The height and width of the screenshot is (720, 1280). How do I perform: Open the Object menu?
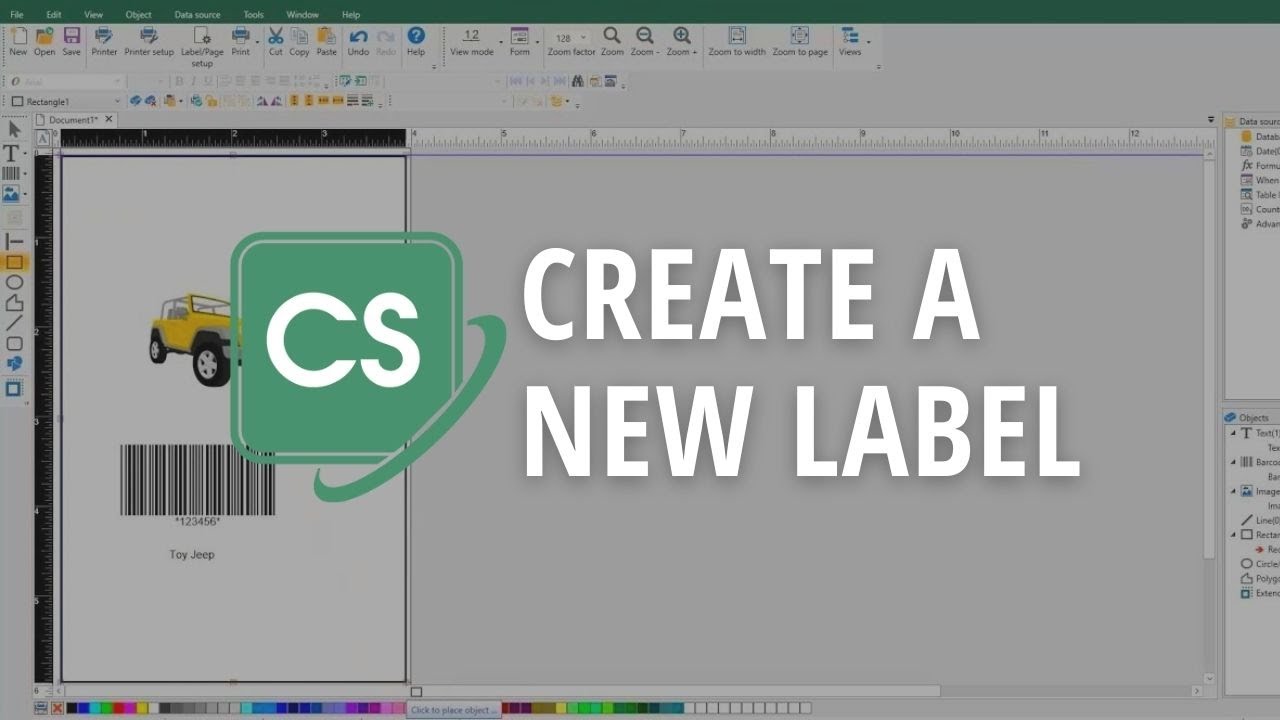(139, 15)
